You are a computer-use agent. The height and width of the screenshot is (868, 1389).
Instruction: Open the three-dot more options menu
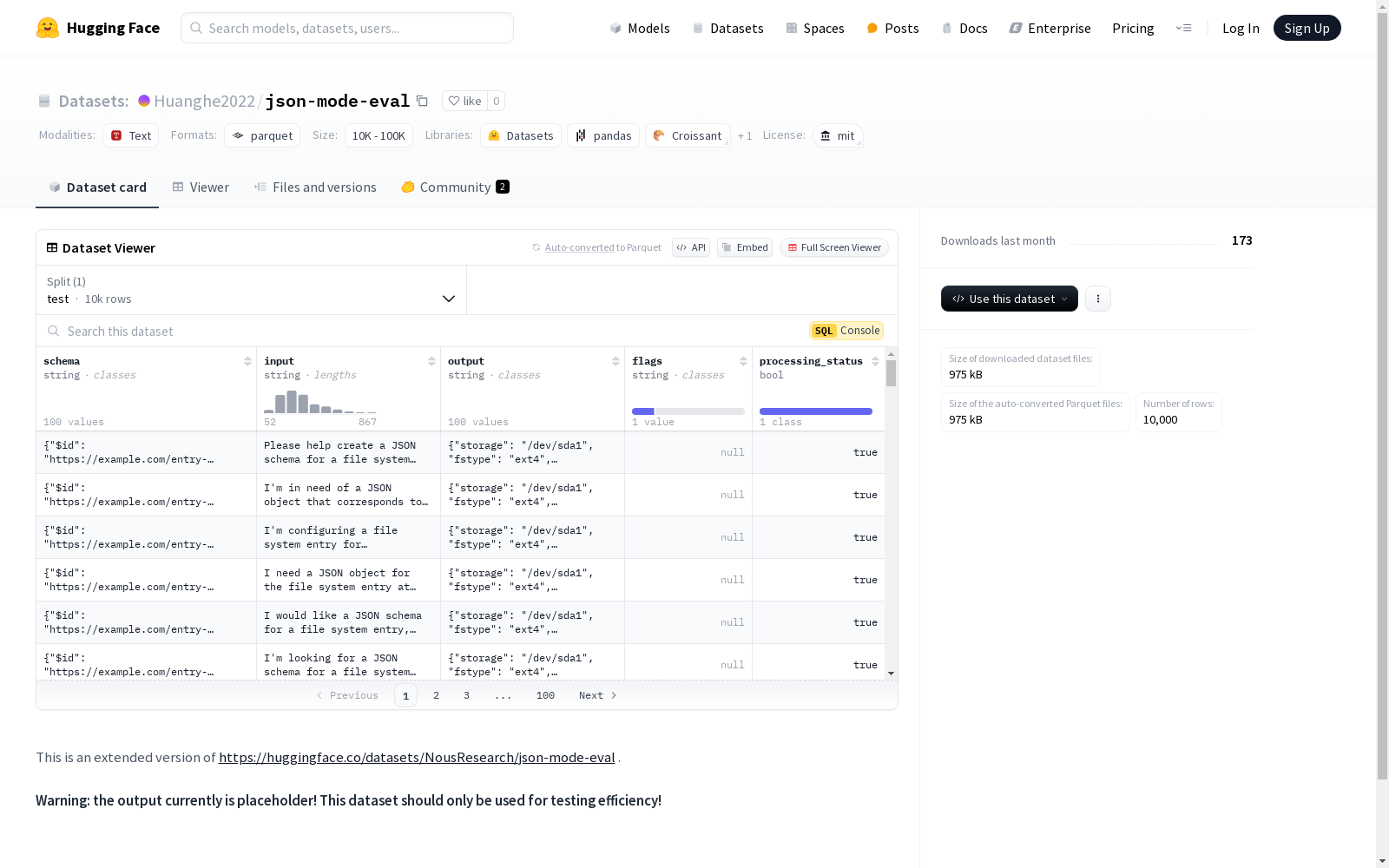[1098, 299]
